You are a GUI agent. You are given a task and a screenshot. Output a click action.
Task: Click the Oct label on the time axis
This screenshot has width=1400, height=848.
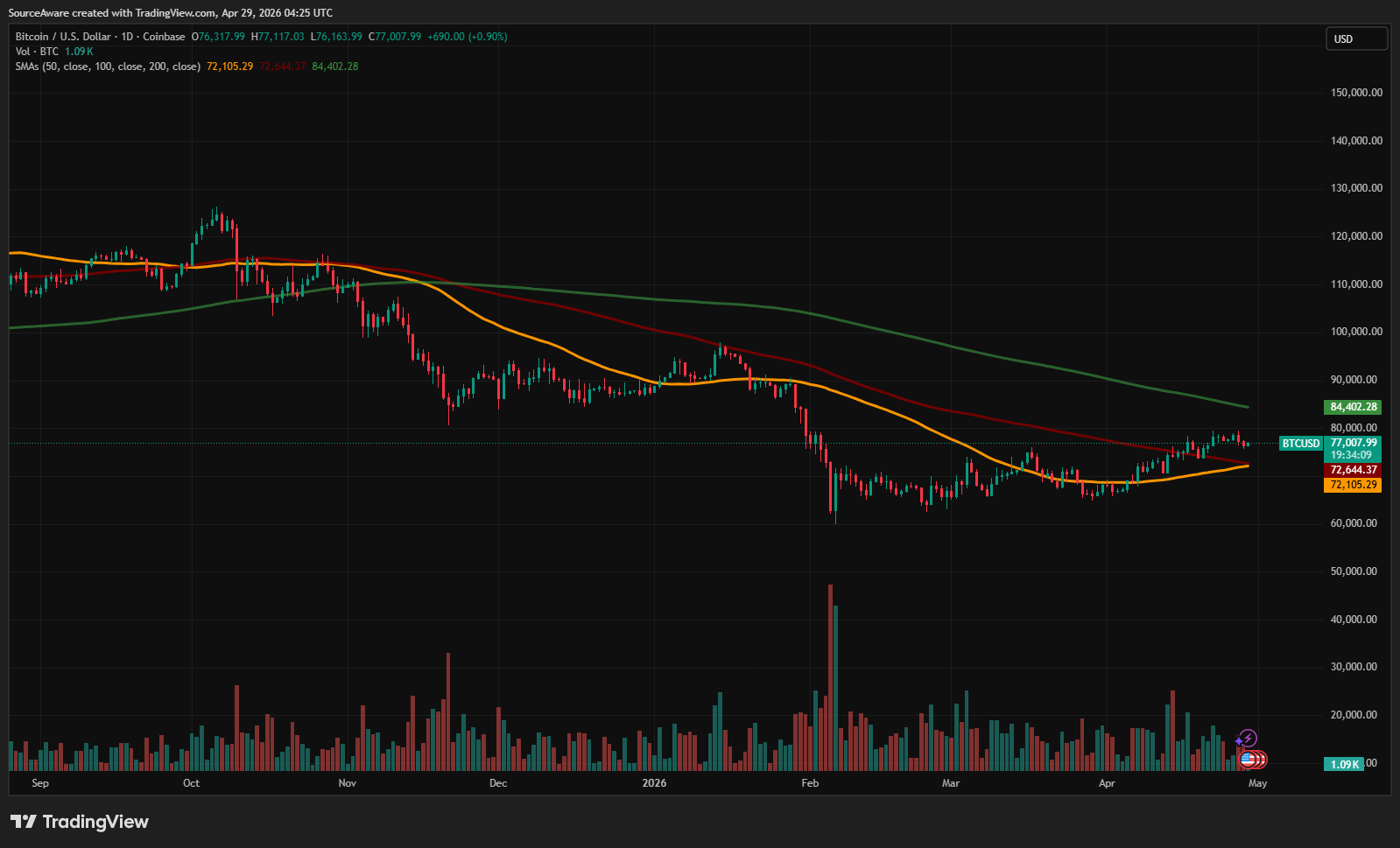coord(191,783)
